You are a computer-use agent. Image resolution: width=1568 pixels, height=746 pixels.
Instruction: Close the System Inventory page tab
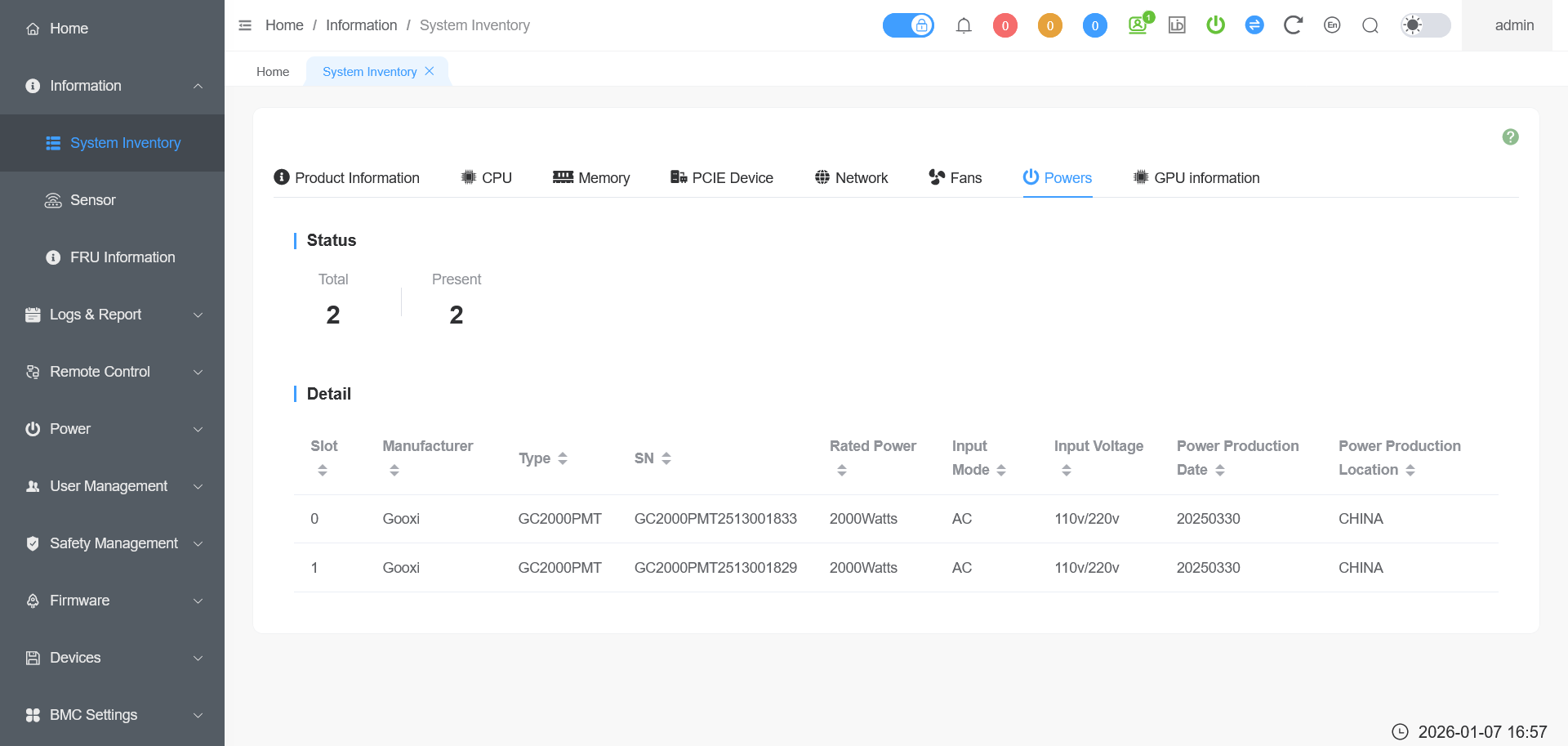[x=430, y=71]
